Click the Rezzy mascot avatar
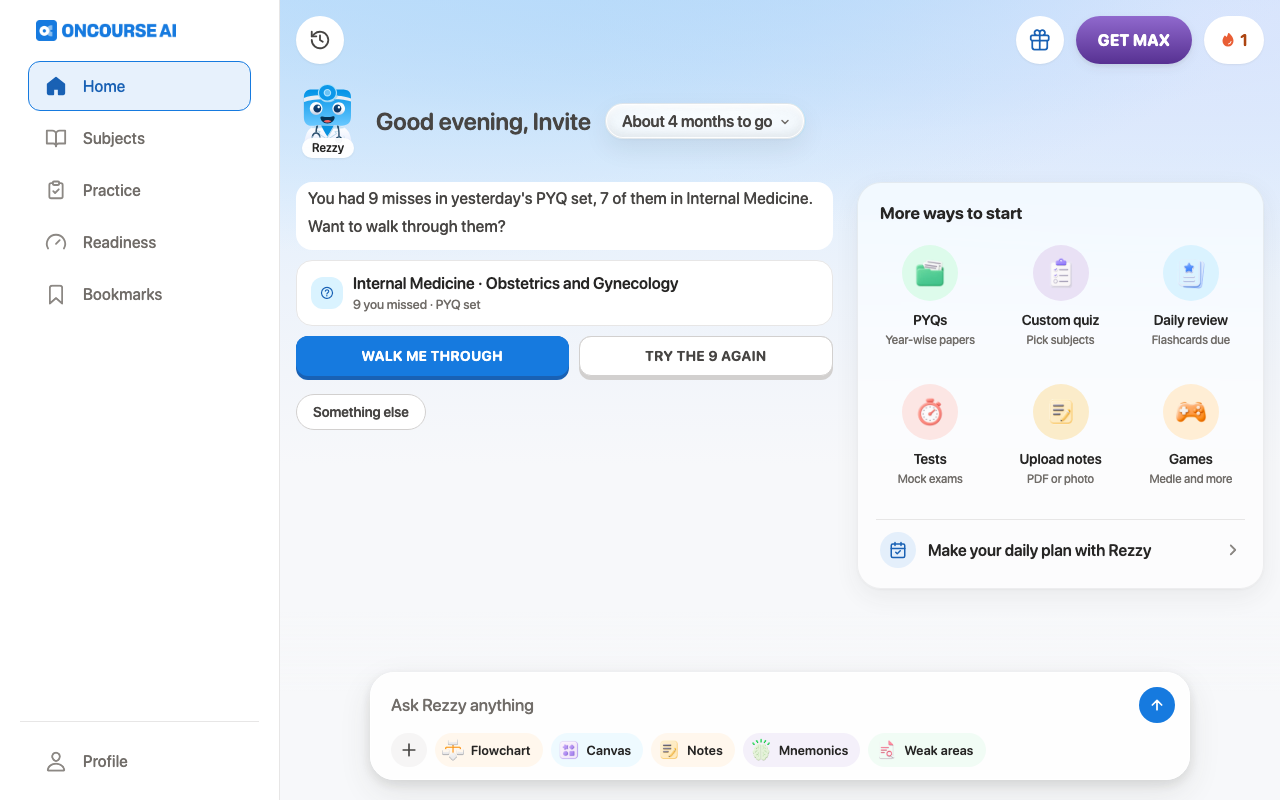The height and width of the screenshot is (800, 1280). point(327,121)
